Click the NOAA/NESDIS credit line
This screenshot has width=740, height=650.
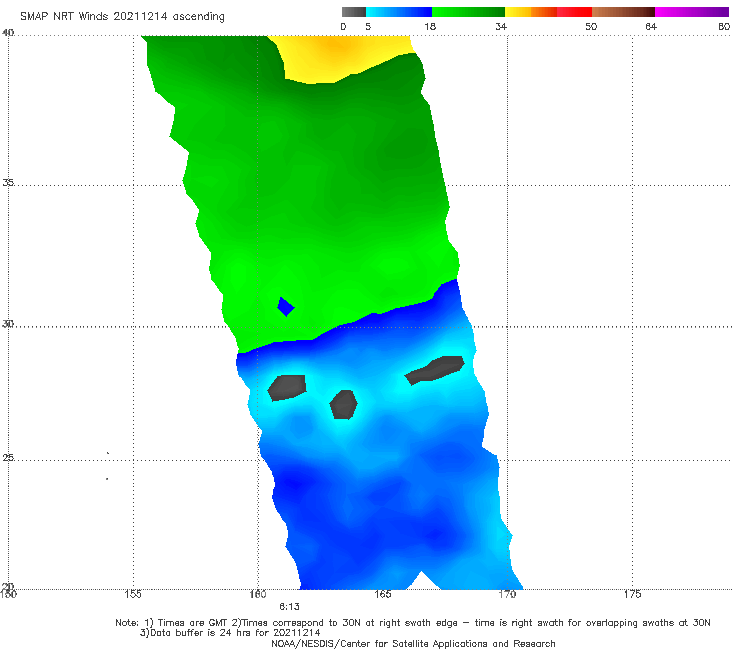pyautogui.click(x=413, y=644)
